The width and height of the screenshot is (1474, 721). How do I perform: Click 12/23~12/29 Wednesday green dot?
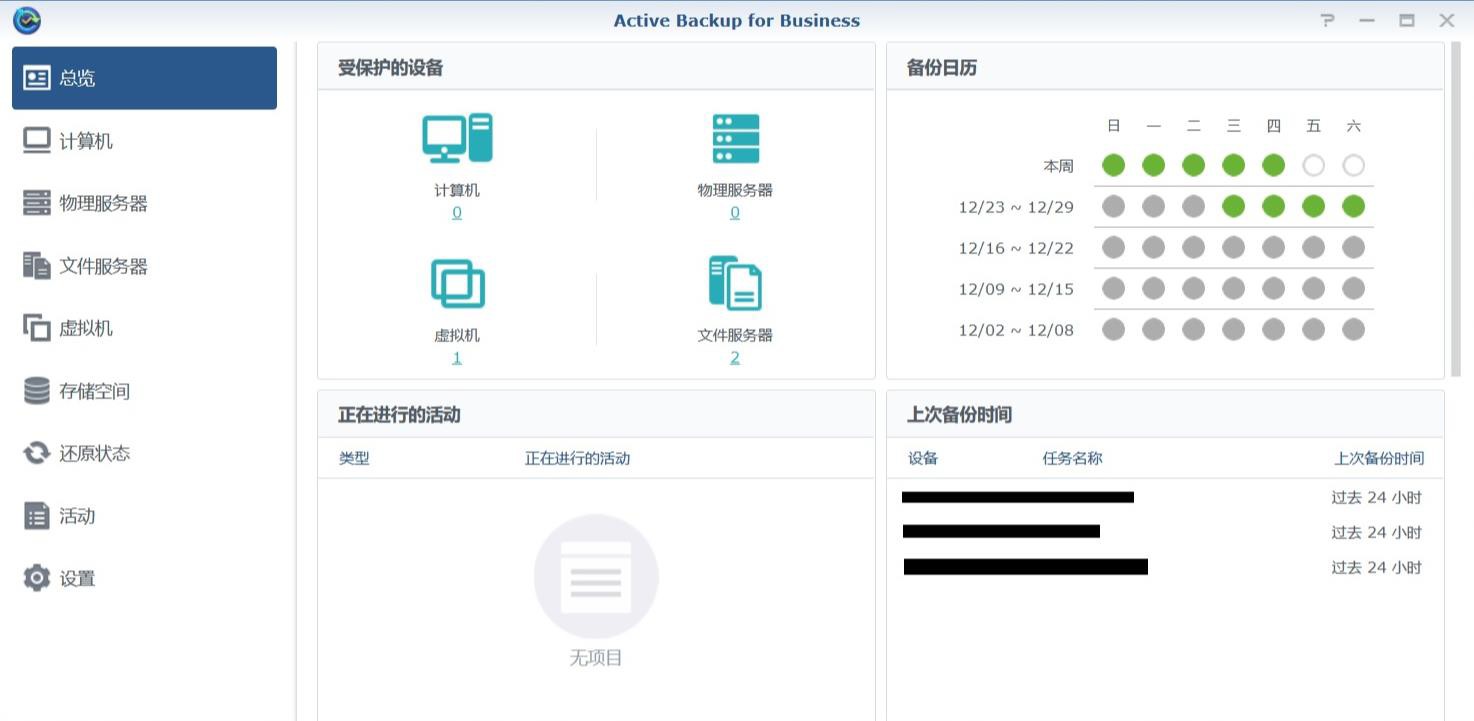click(x=1233, y=206)
